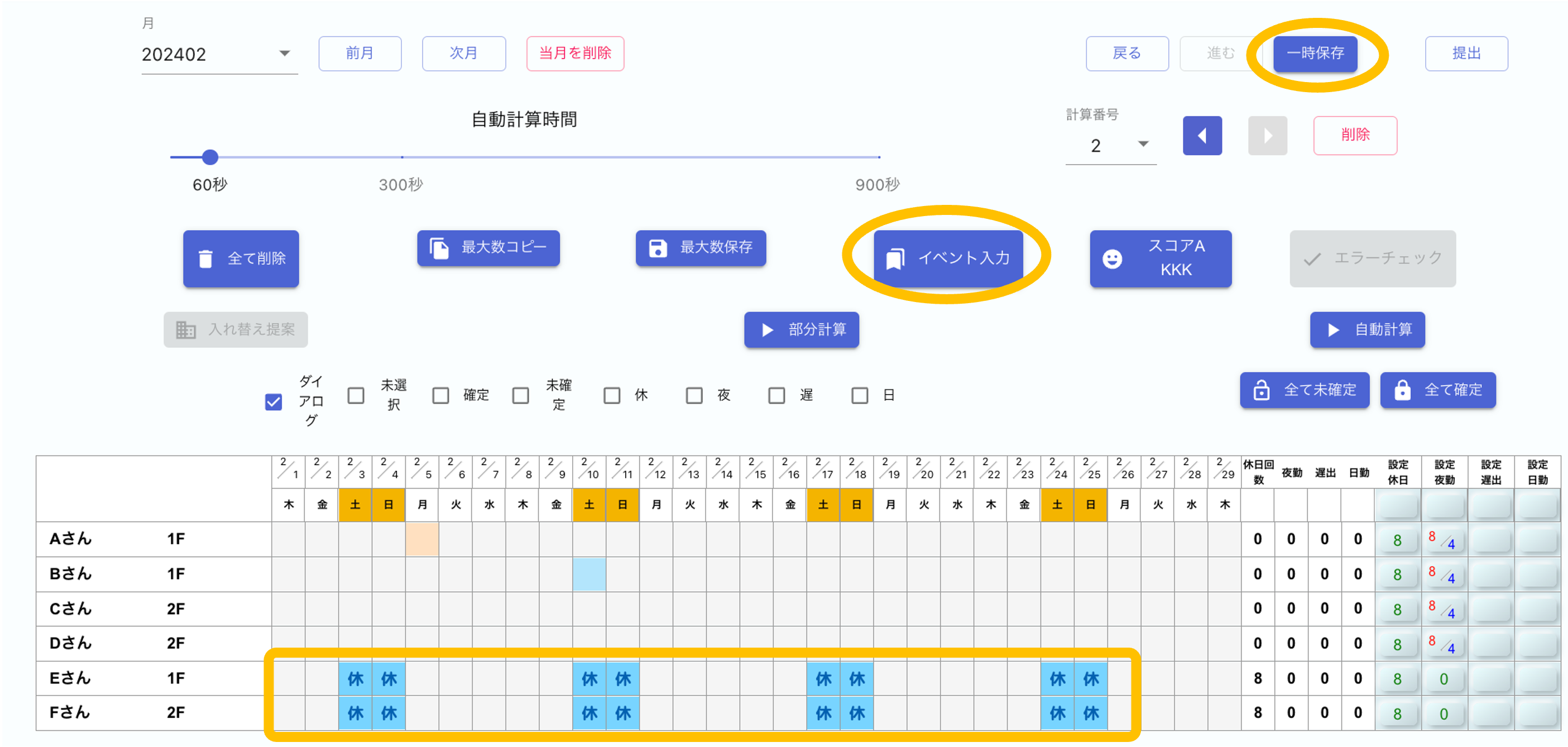The height and width of the screenshot is (747, 1568).
Task: Click Aさん's 設定休日 value 8
Action: pyautogui.click(x=1398, y=540)
